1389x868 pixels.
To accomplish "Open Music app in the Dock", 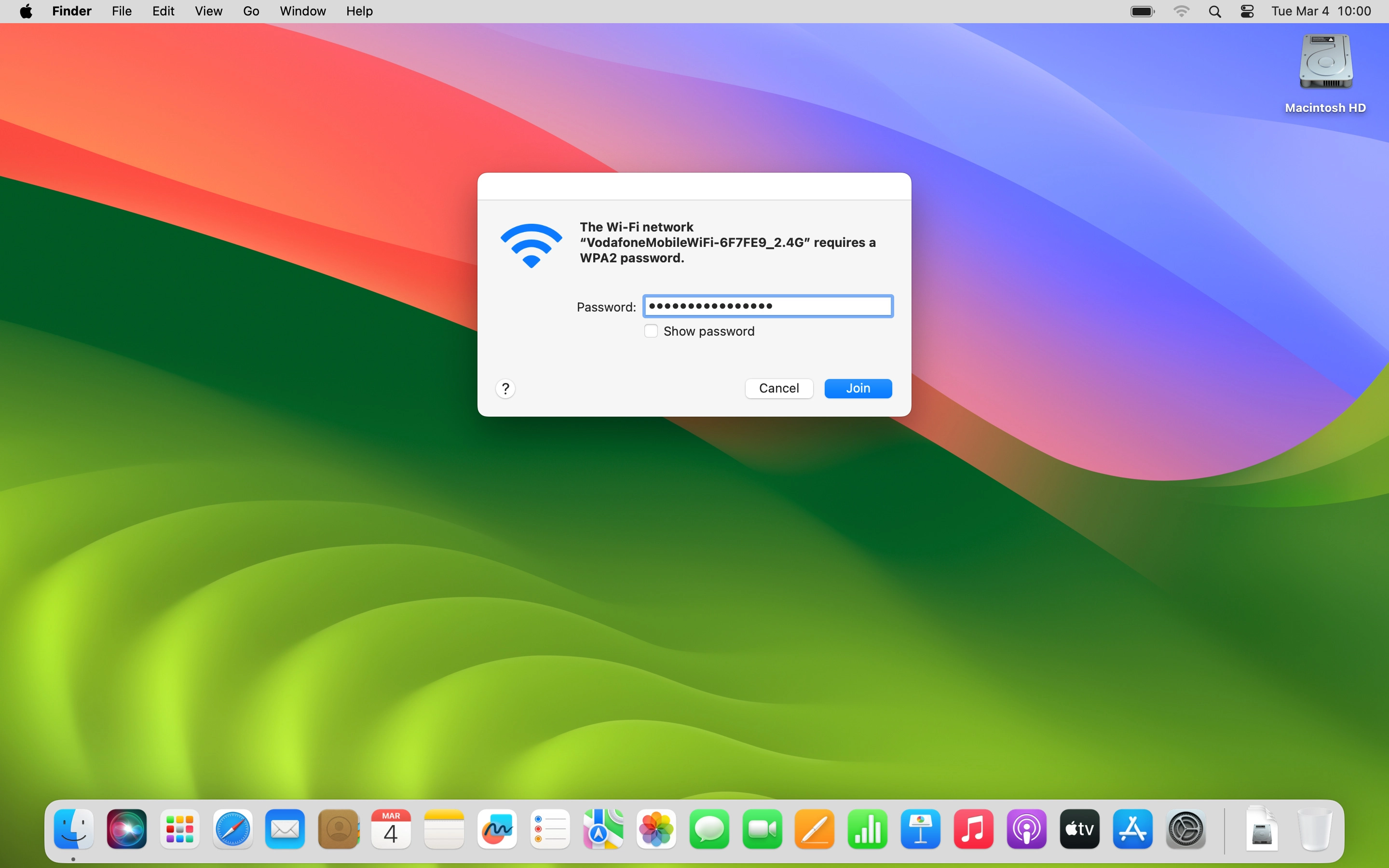I will [x=973, y=829].
